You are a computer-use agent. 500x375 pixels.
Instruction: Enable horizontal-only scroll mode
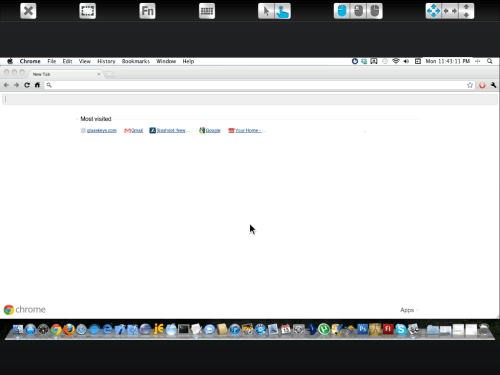[450, 11]
